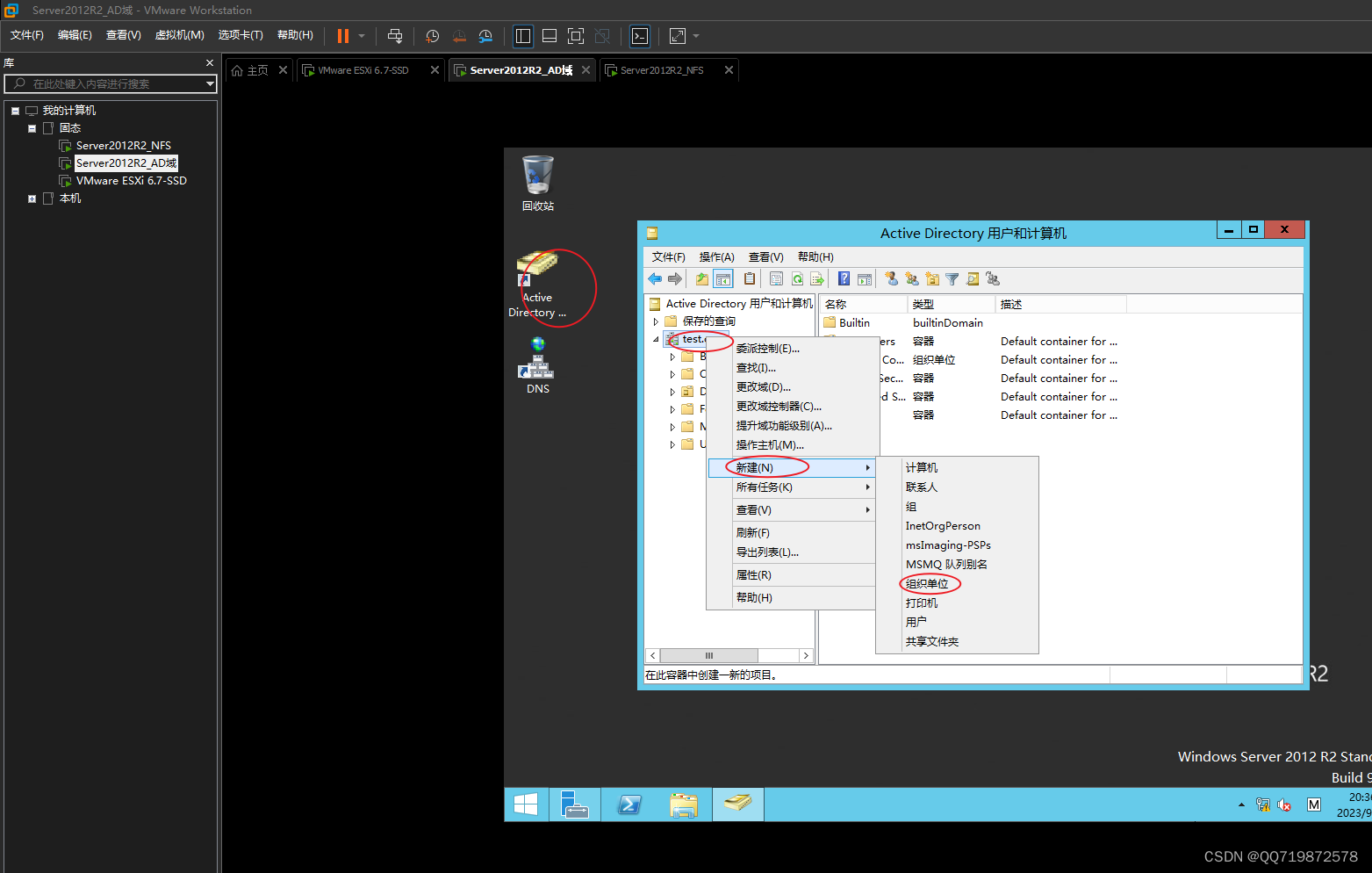Click the AD toolbar clipboard icon
Screen dimensions: 1372x873
(x=750, y=279)
